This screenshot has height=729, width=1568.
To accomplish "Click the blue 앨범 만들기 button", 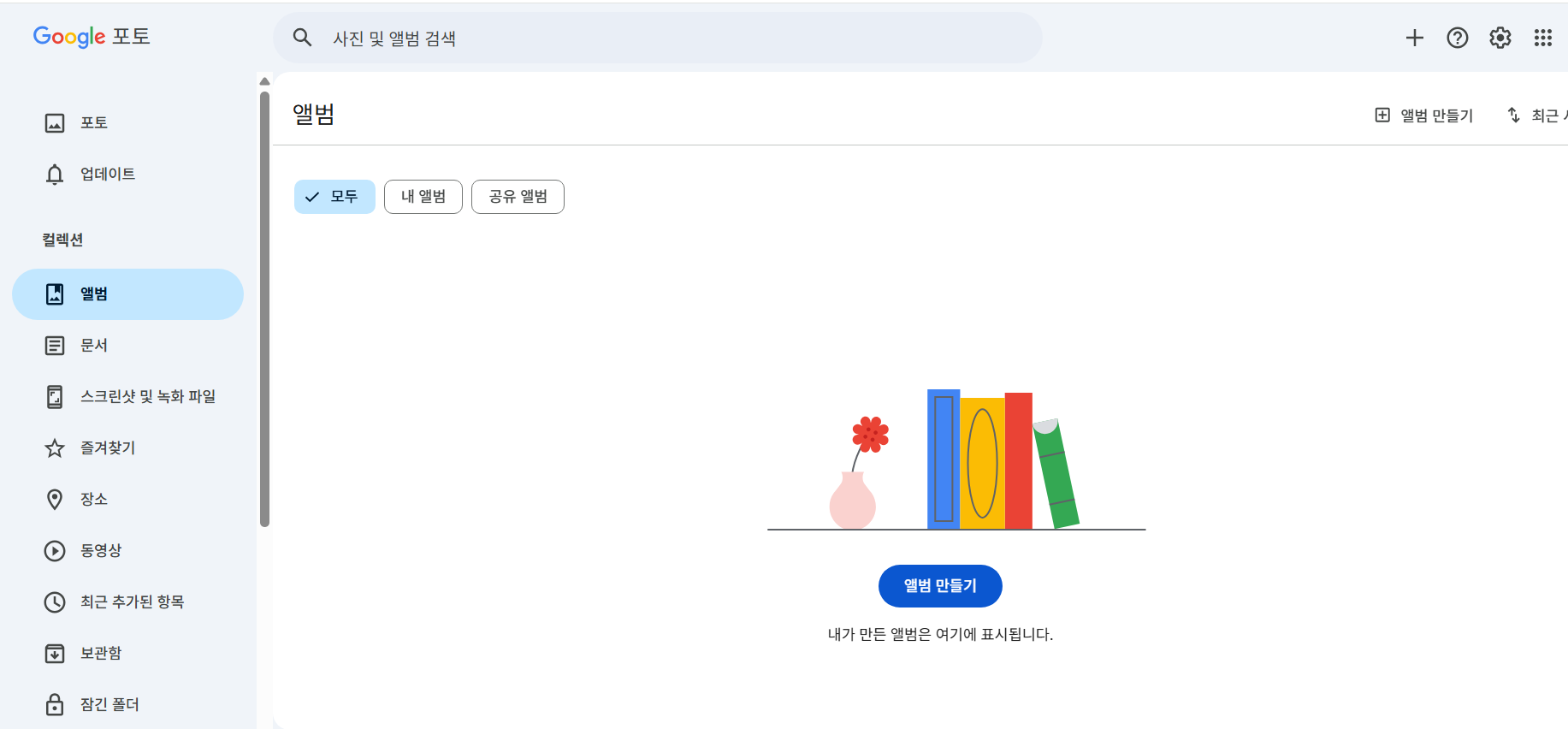I will click(939, 585).
